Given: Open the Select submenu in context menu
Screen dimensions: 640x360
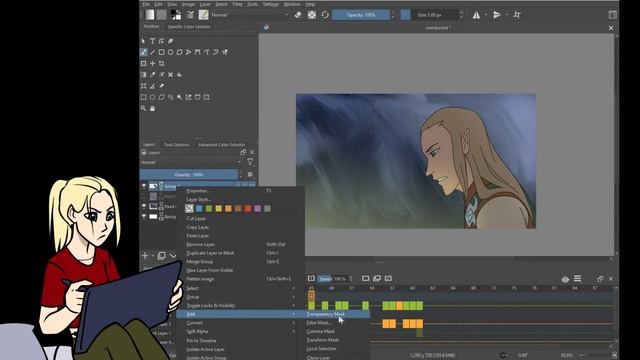Looking at the screenshot, I should 241,288.
